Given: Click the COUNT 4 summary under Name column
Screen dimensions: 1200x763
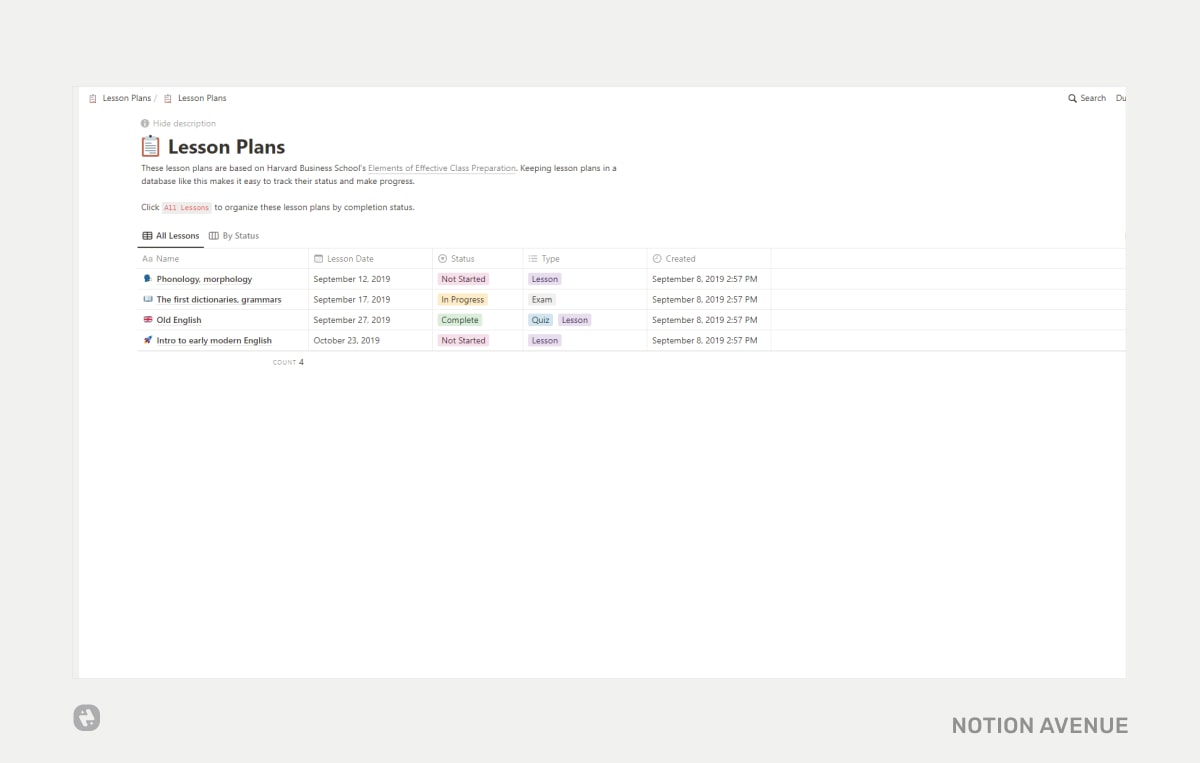Looking at the screenshot, I should (x=288, y=362).
